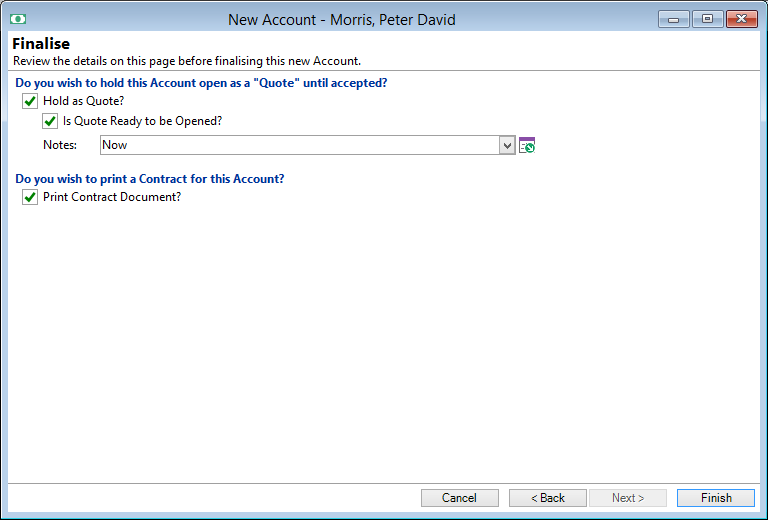
Task: Click the Print Contract Document? label
Action: tap(112, 197)
